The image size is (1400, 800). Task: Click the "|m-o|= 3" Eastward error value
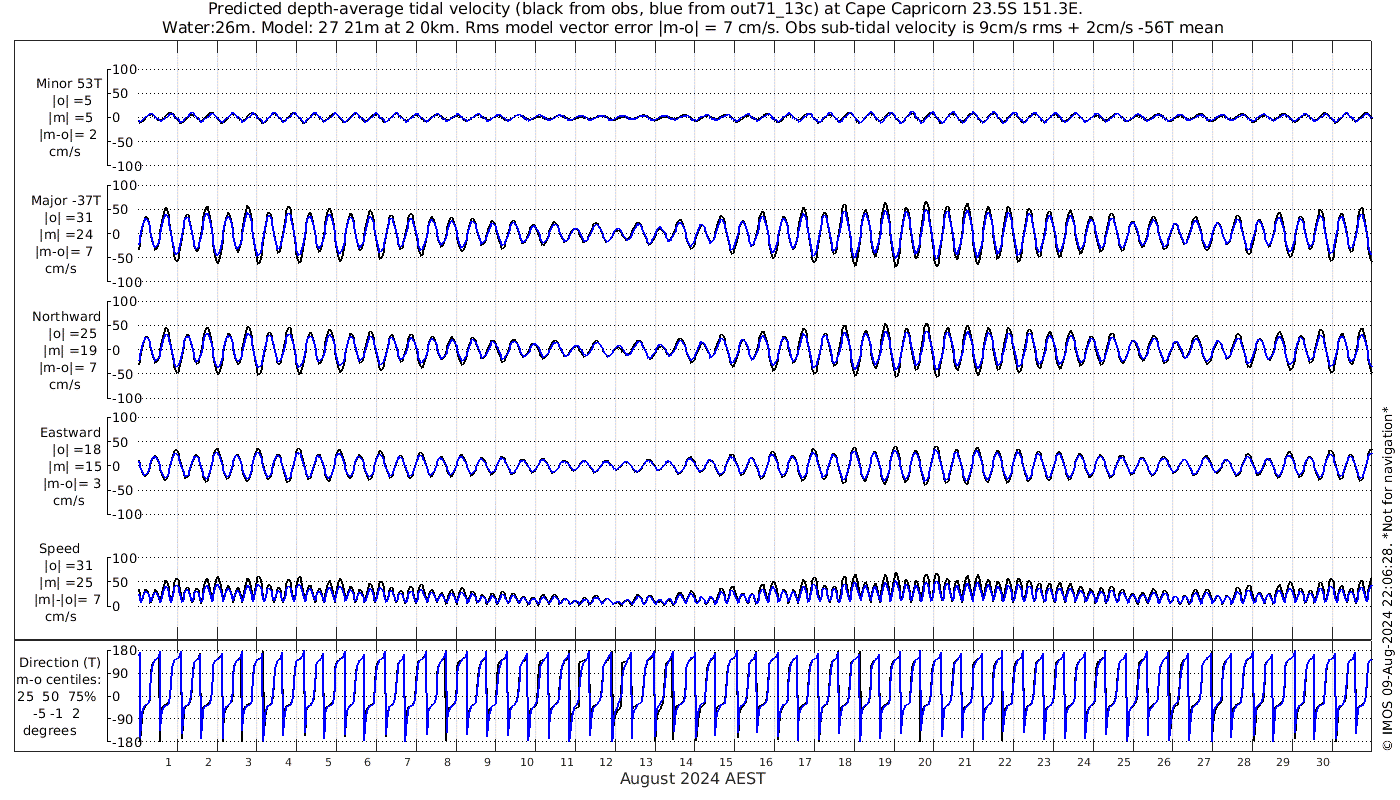point(72,484)
